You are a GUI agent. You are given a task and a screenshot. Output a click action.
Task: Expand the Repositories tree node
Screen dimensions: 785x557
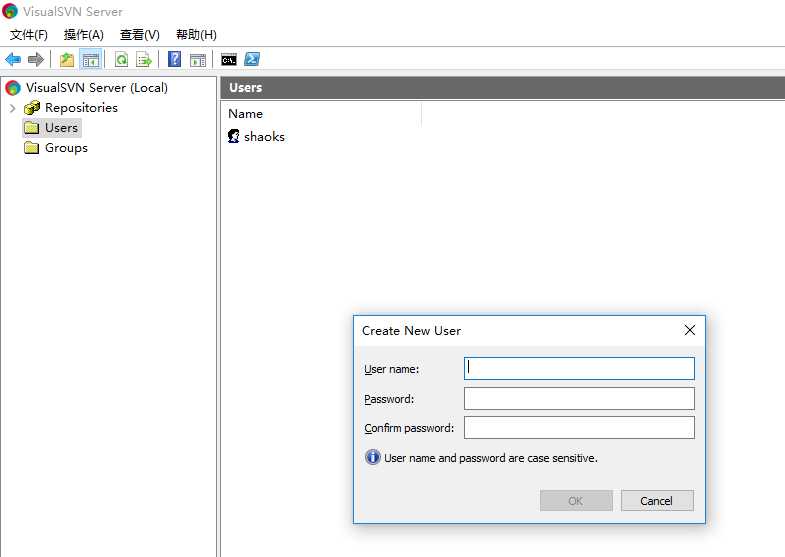13,108
